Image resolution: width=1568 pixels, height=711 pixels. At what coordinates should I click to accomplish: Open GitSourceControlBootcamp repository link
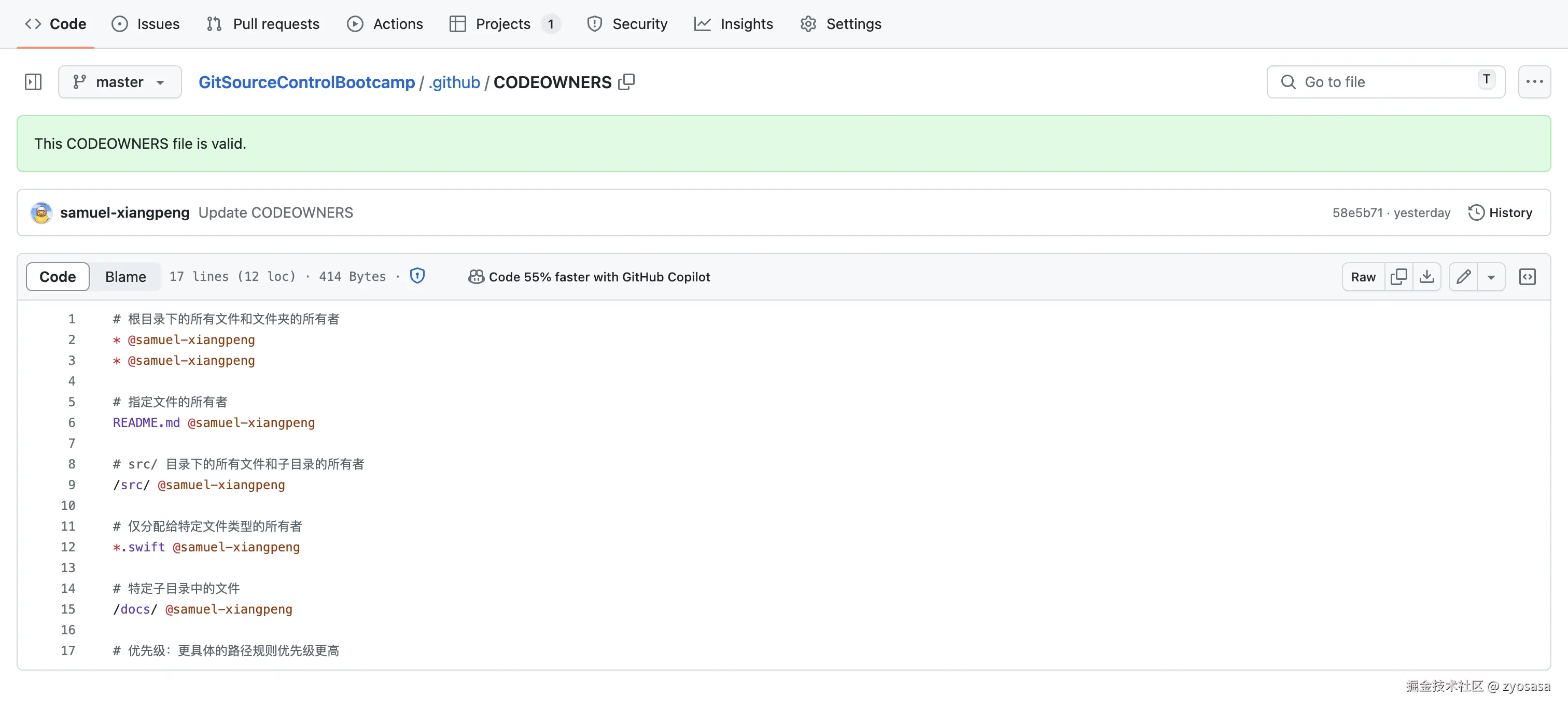pos(306,82)
